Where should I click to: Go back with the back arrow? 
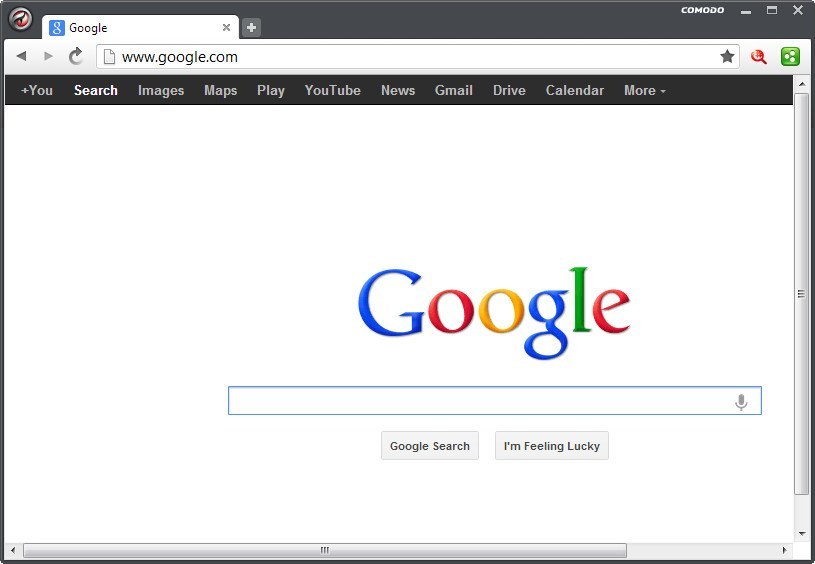[21, 56]
